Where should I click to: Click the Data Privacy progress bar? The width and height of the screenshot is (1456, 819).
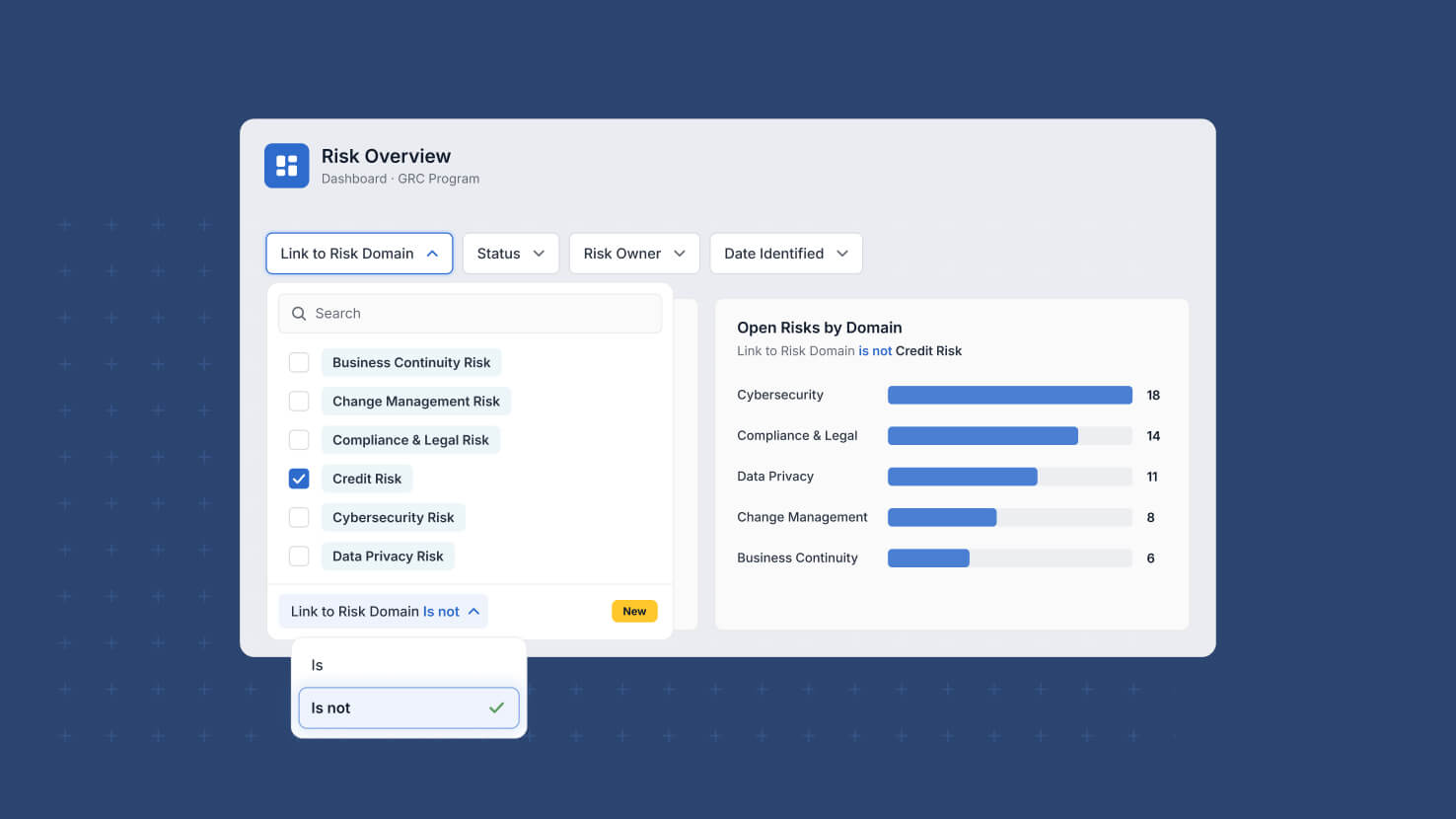coord(1010,477)
